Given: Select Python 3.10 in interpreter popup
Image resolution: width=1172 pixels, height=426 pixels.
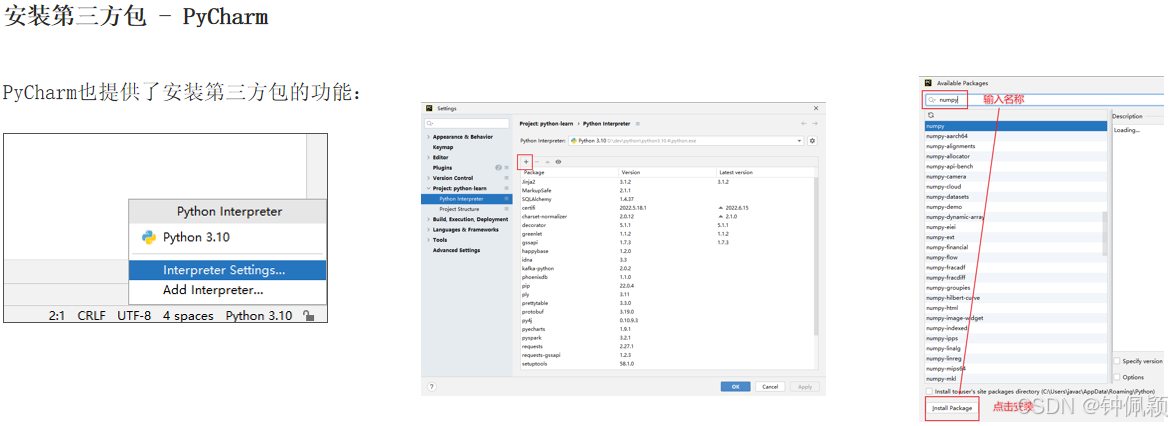Looking at the screenshot, I should point(227,238).
